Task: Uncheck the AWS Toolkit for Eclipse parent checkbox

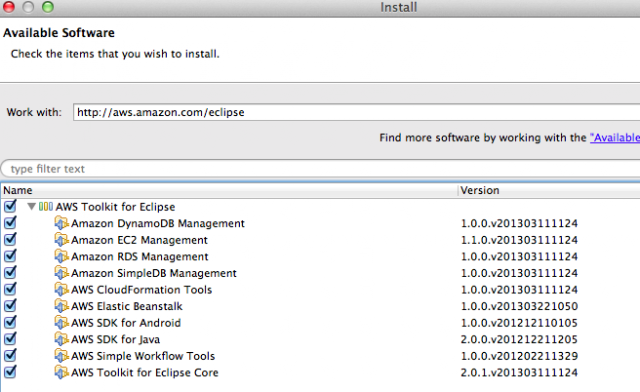Action: 10,206
